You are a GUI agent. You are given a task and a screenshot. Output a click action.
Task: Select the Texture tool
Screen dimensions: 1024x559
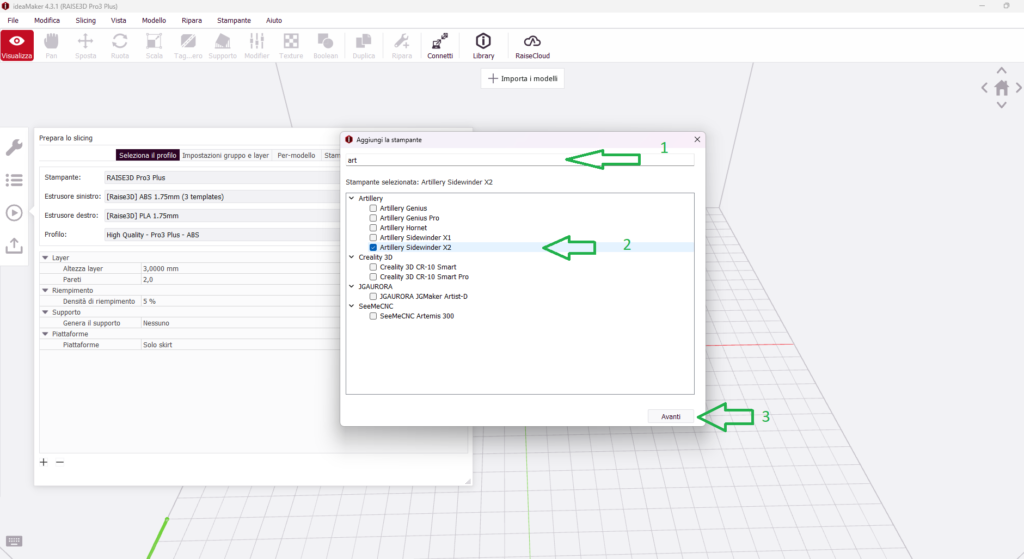291,46
